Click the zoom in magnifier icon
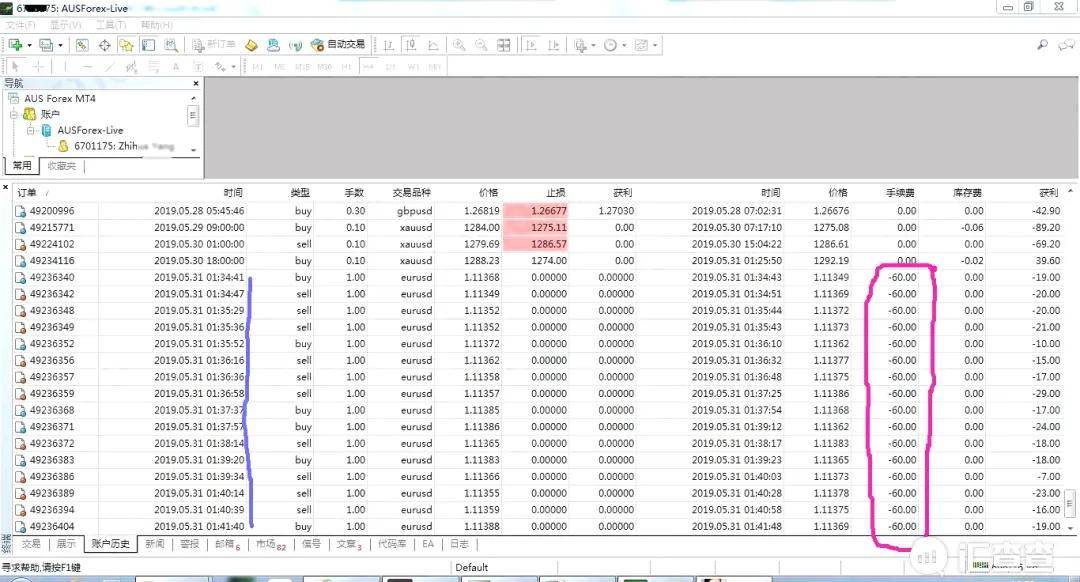This screenshot has width=1080, height=582. tap(459, 45)
